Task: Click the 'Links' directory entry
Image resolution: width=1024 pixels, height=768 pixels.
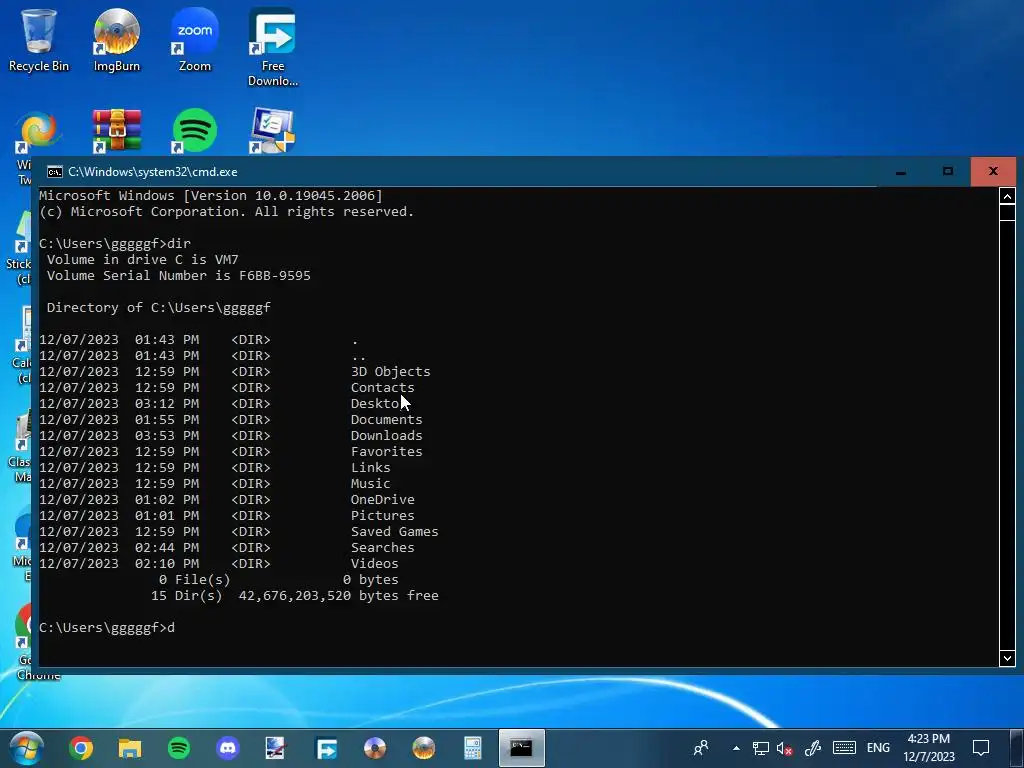Action: coord(370,468)
